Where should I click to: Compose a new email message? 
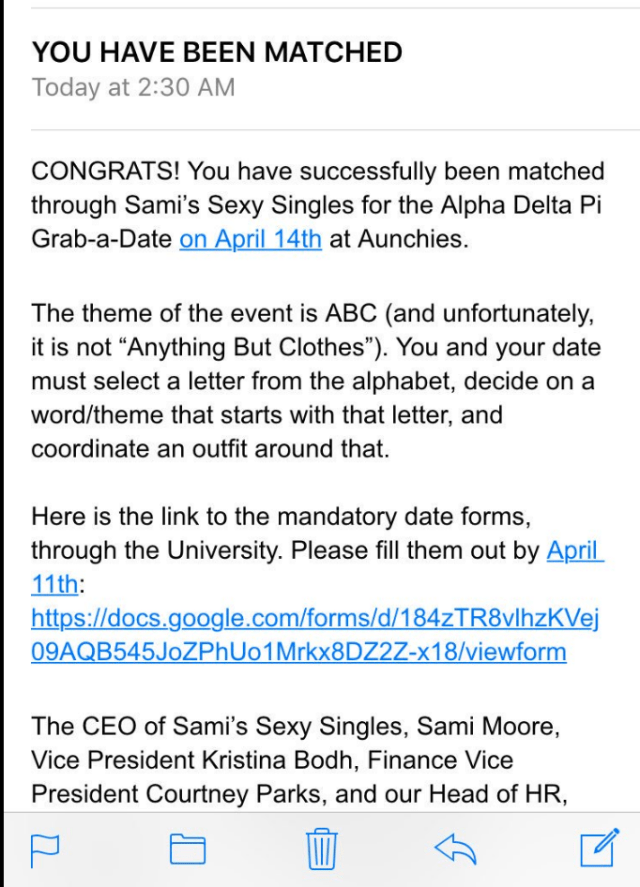point(599,848)
